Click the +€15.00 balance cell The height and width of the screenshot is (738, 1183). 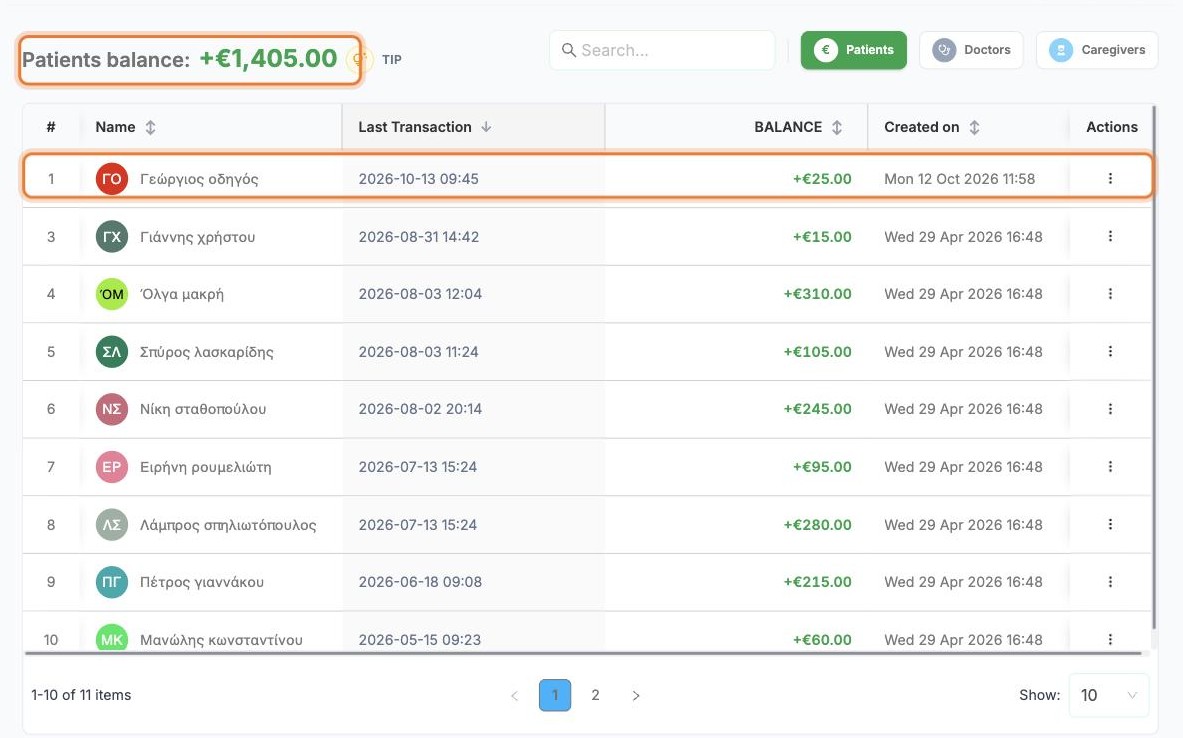click(822, 237)
